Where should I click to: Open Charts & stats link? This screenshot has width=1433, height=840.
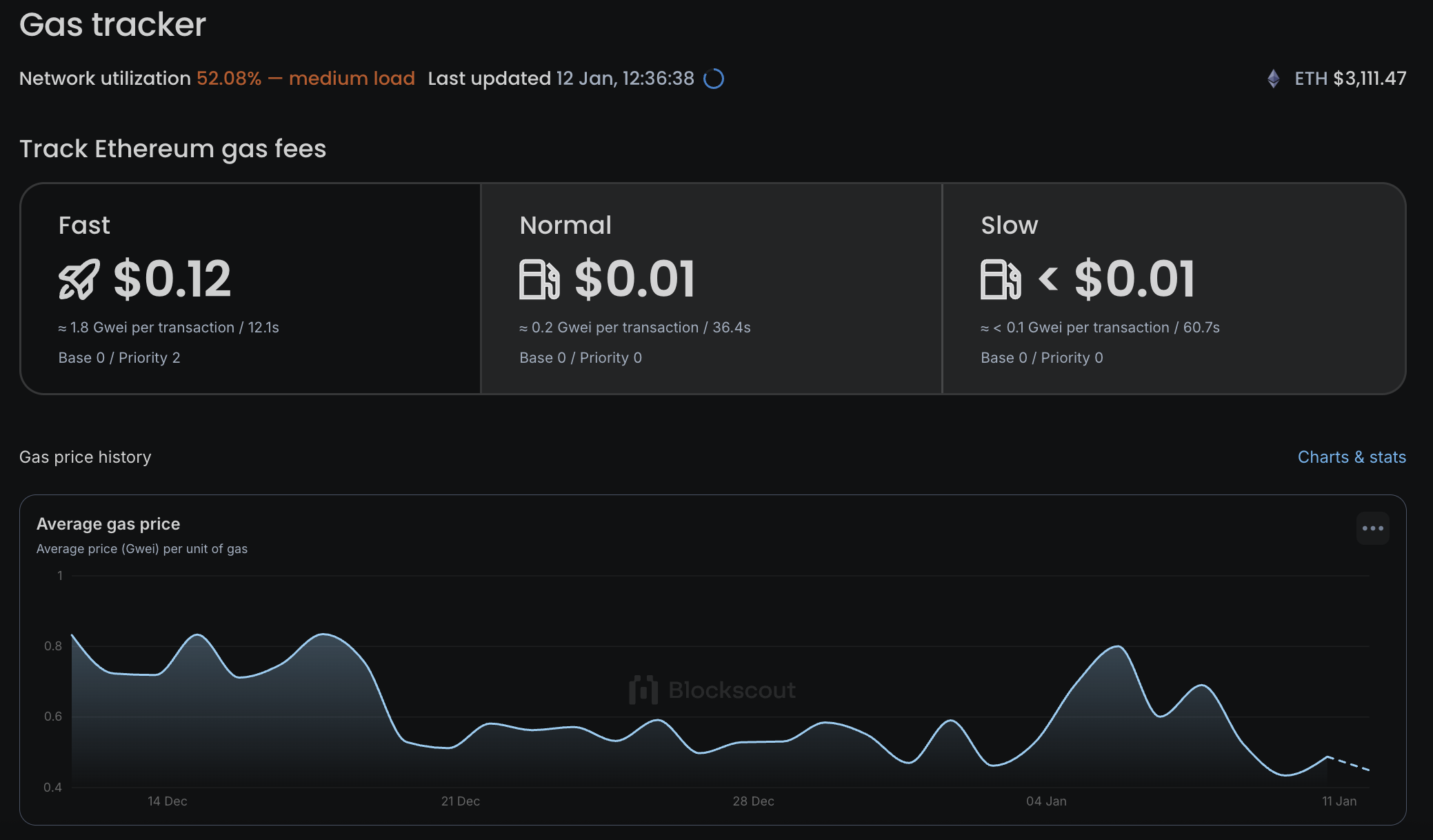1351,457
